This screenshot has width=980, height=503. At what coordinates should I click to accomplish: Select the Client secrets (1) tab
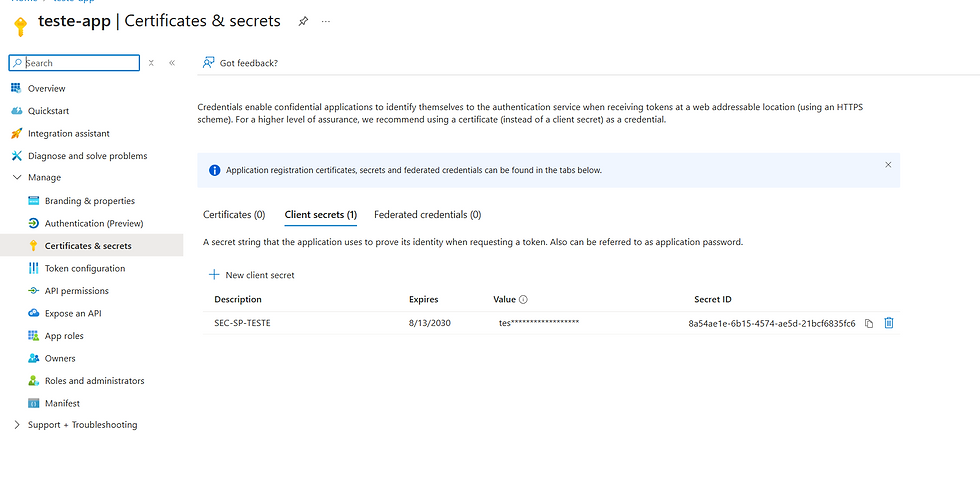[x=321, y=214]
